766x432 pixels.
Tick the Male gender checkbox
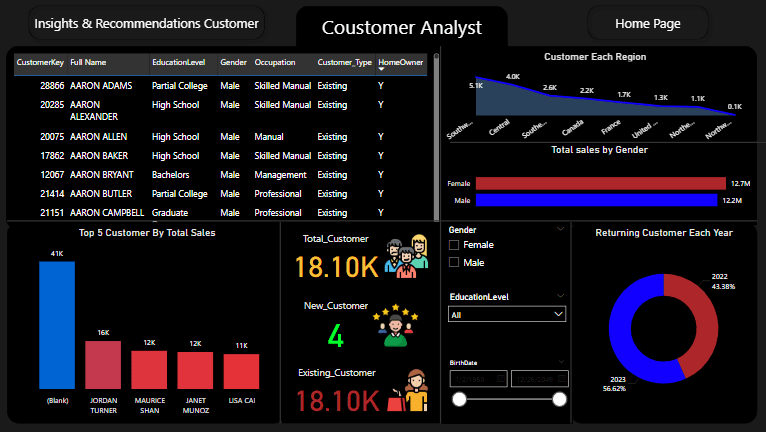(x=455, y=262)
